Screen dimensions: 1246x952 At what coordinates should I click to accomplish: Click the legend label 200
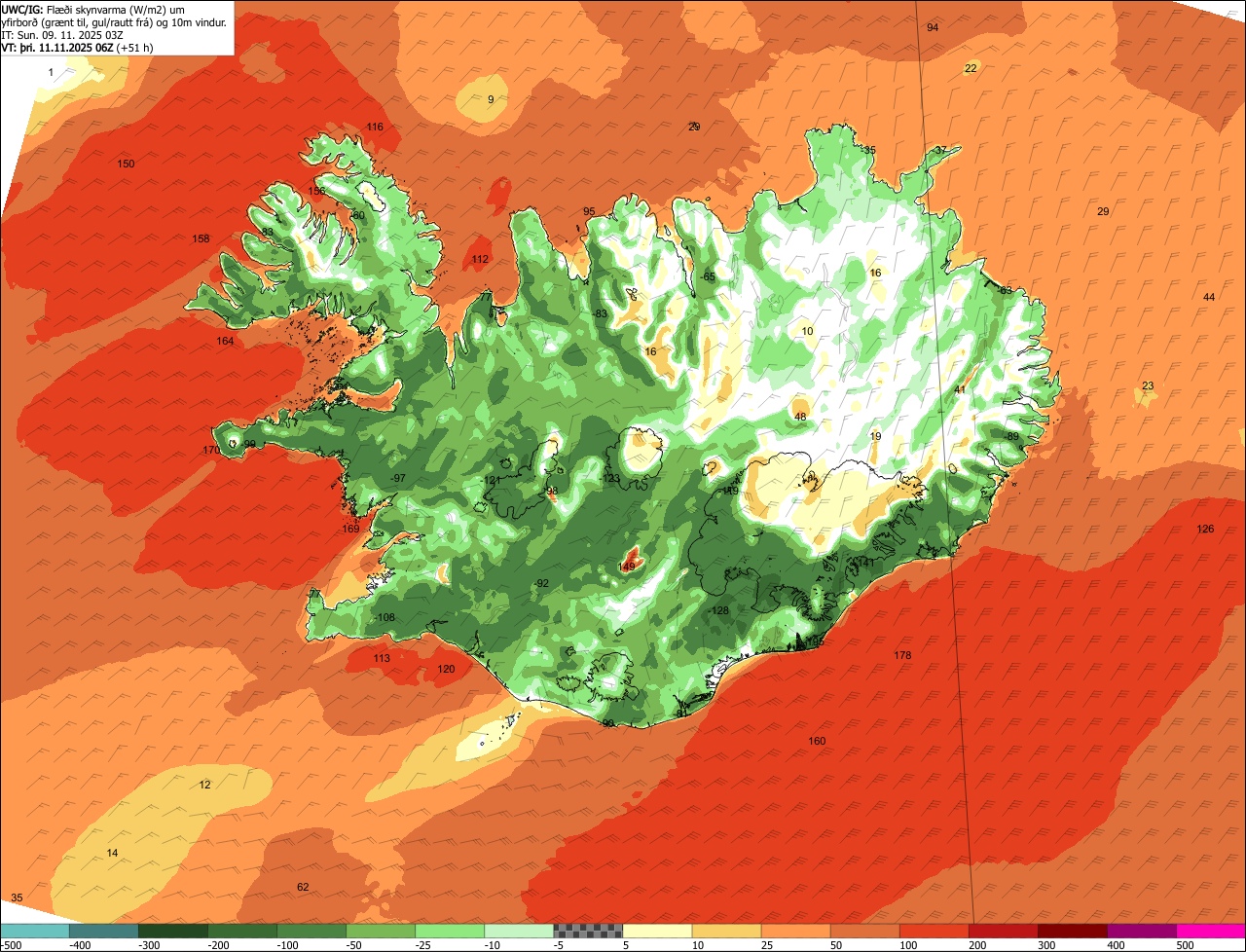[977, 945]
